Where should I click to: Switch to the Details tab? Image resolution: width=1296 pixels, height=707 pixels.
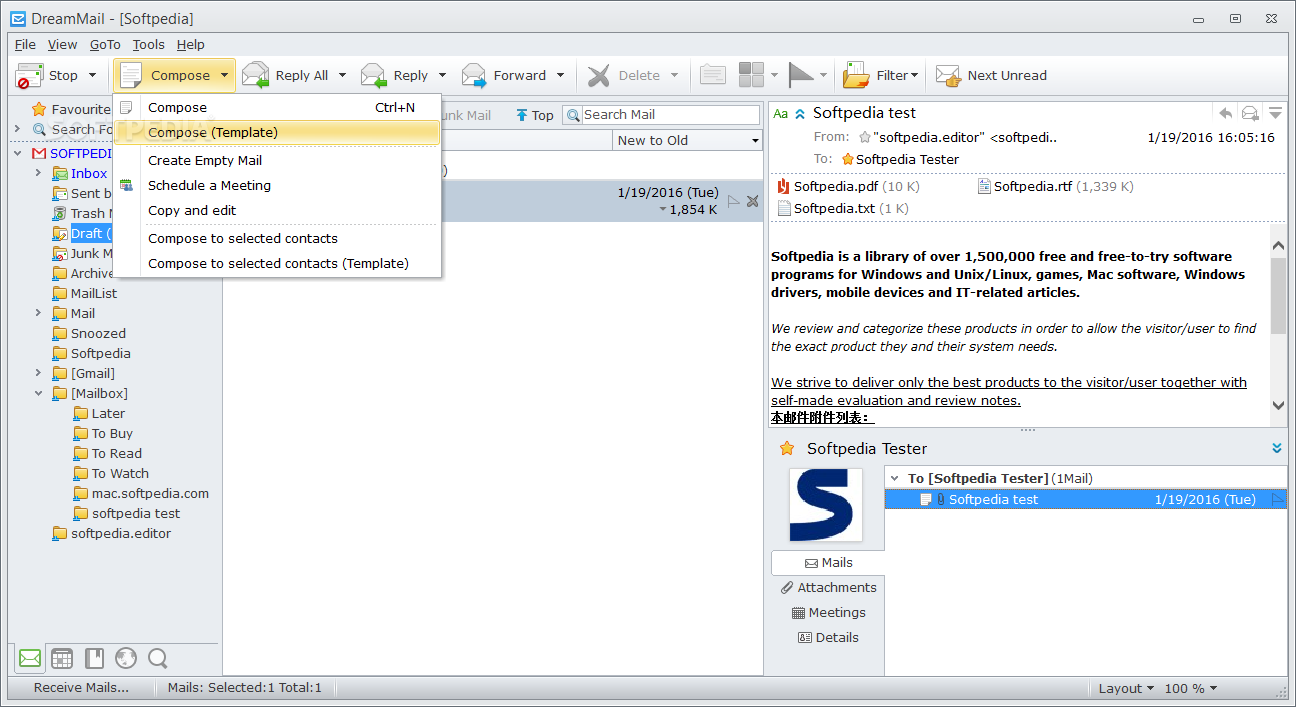[x=827, y=637]
